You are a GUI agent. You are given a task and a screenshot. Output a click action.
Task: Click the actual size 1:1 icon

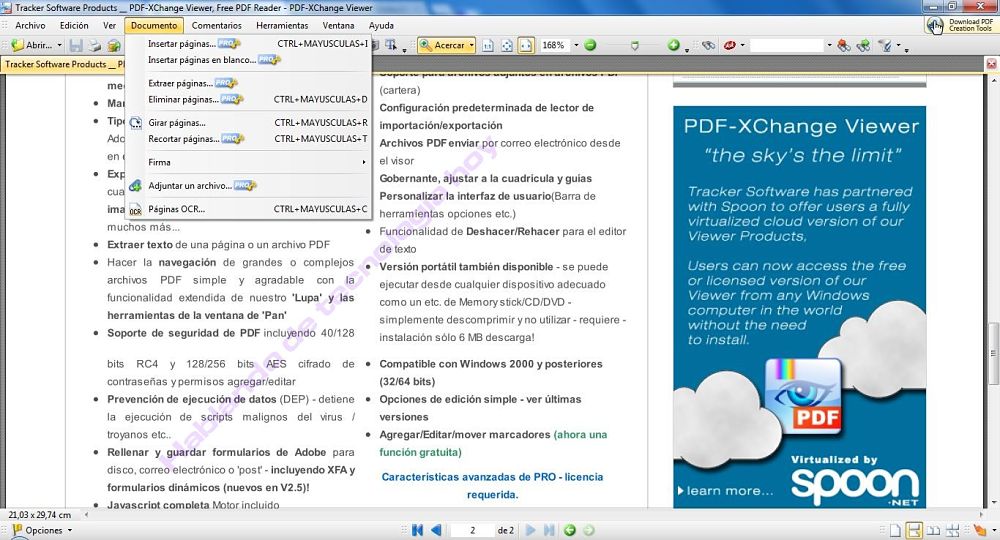pyautogui.click(x=488, y=45)
